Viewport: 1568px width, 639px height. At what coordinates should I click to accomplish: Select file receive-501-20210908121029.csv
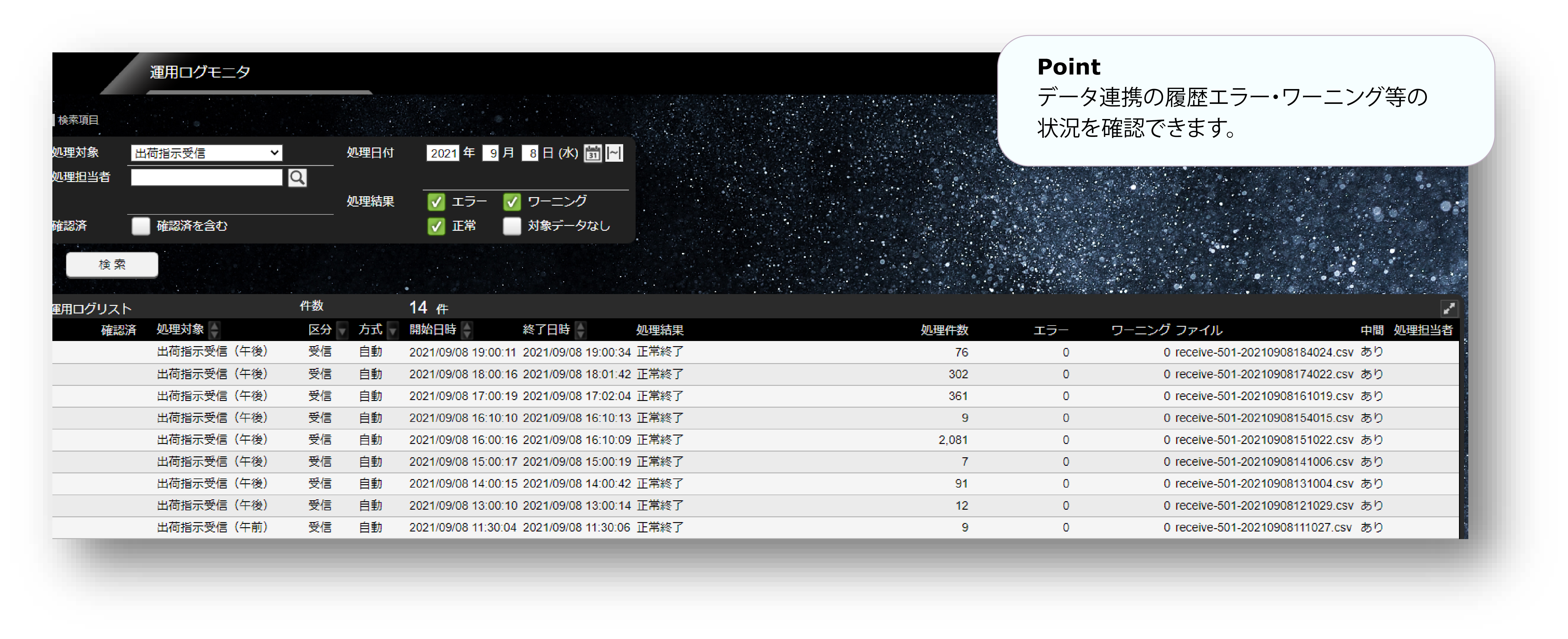click(1264, 506)
